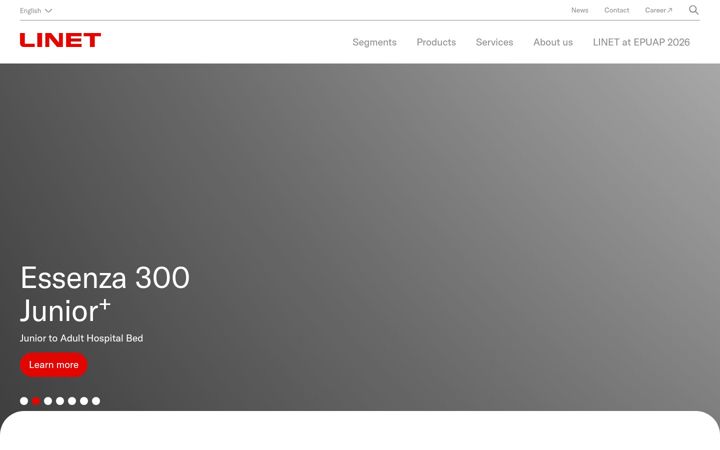Expand the English language dropdown

[36, 11]
